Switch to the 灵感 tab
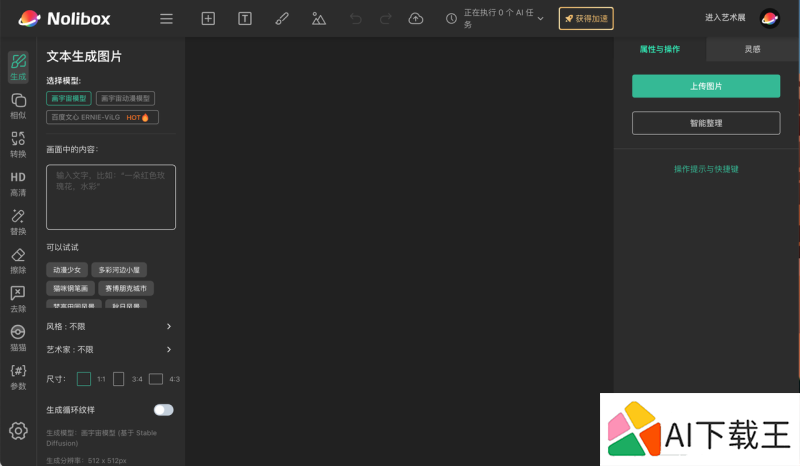Image resolution: width=800 pixels, height=466 pixels. point(752,49)
